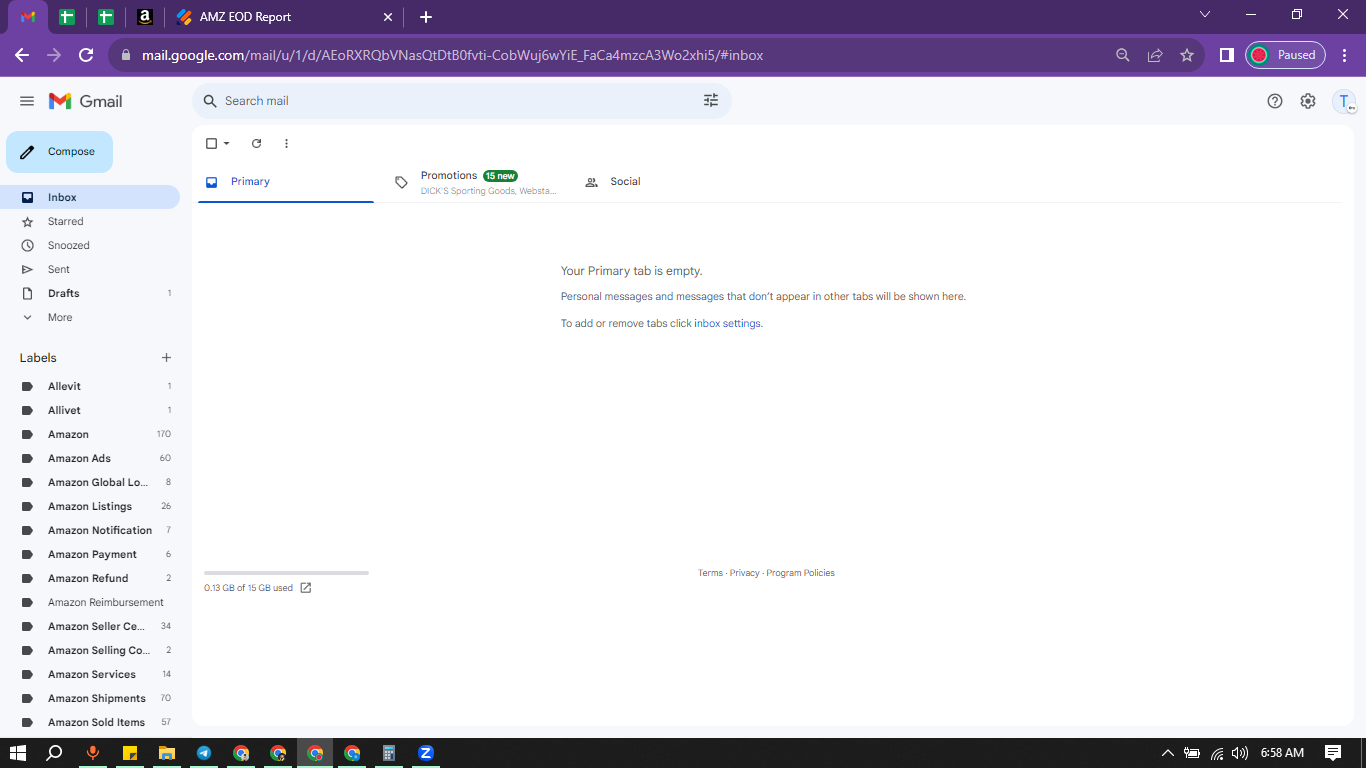This screenshot has height=768, width=1366.
Task: Open the inbox settings link
Action: tap(727, 324)
